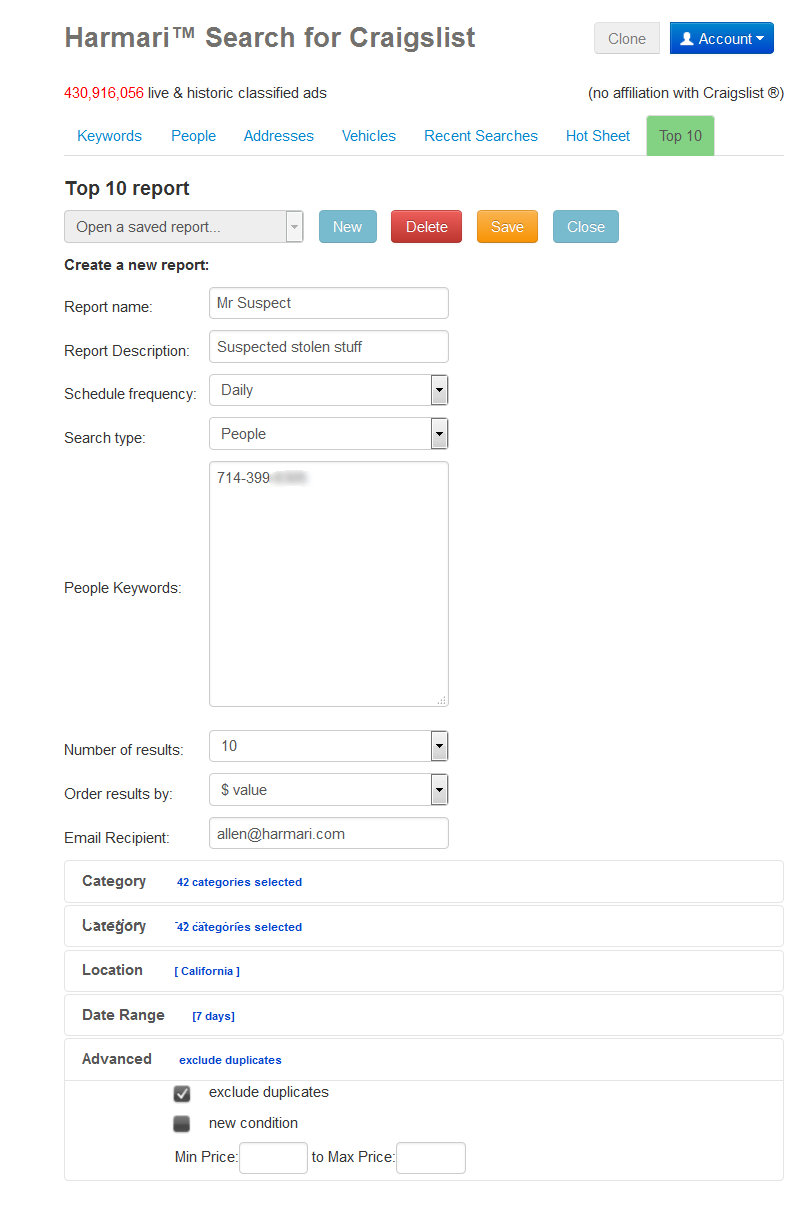Open the Addresses tab
The image size is (786, 1208).
(x=279, y=136)
